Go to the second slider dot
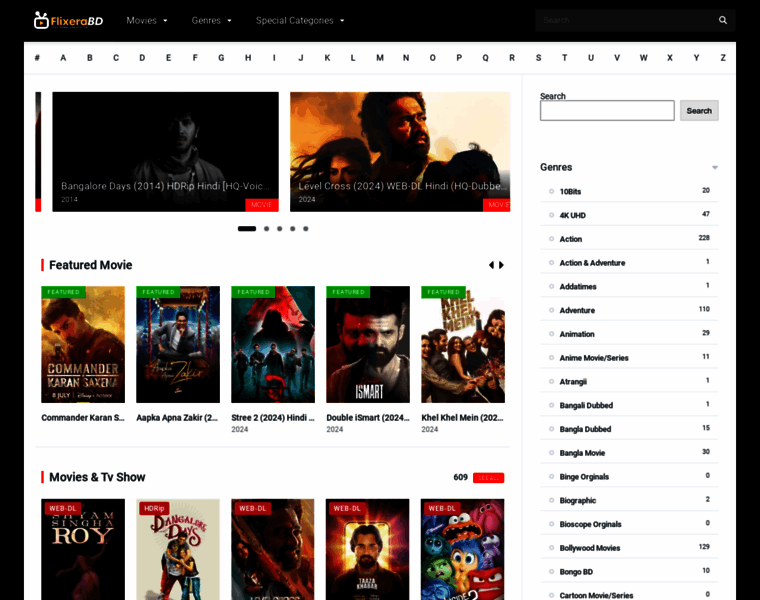Viewport: 760px width, 600px height. 267,229
